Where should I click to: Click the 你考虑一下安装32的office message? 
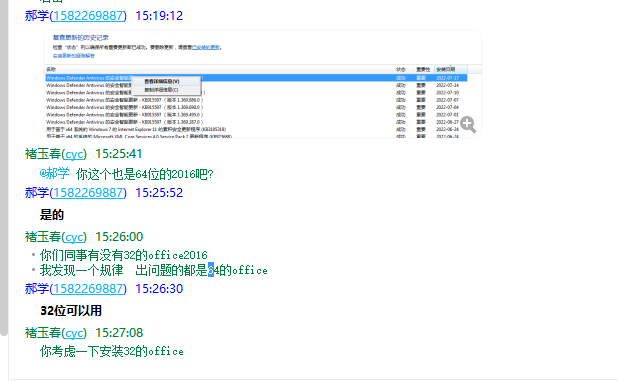[x=112, y=351]
